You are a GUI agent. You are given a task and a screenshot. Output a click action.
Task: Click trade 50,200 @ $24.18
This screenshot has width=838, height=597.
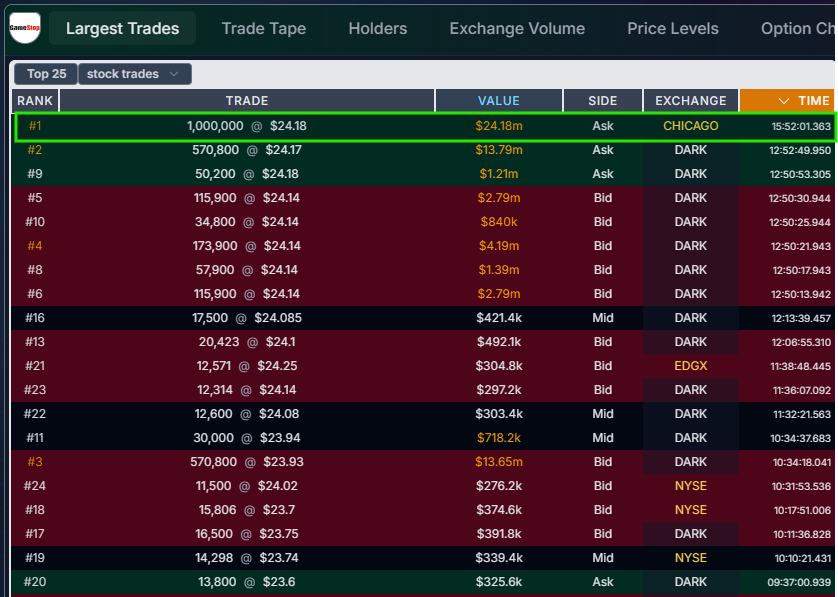(246, 174)
